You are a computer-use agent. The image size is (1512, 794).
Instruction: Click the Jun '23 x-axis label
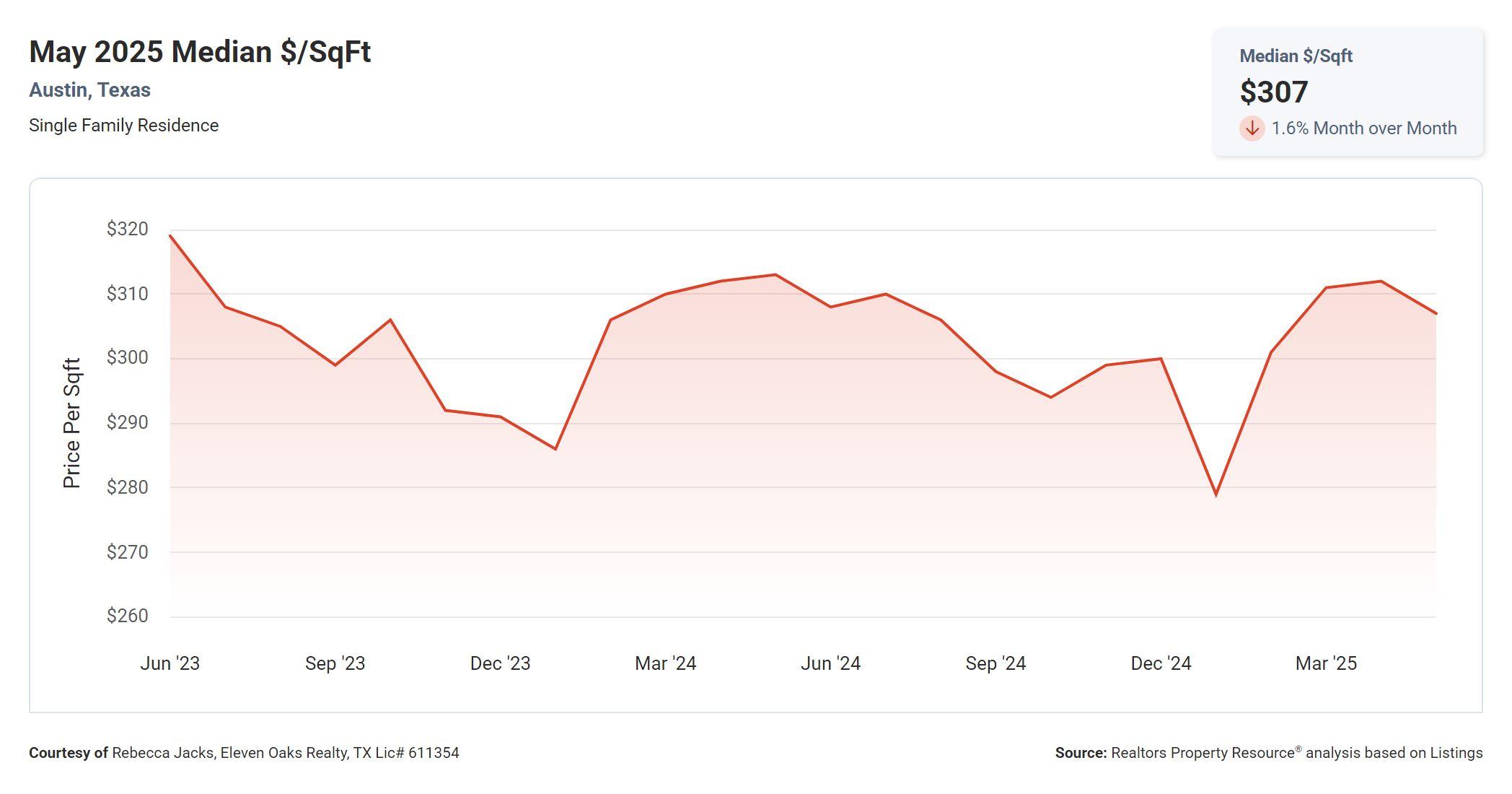point(170,663)
